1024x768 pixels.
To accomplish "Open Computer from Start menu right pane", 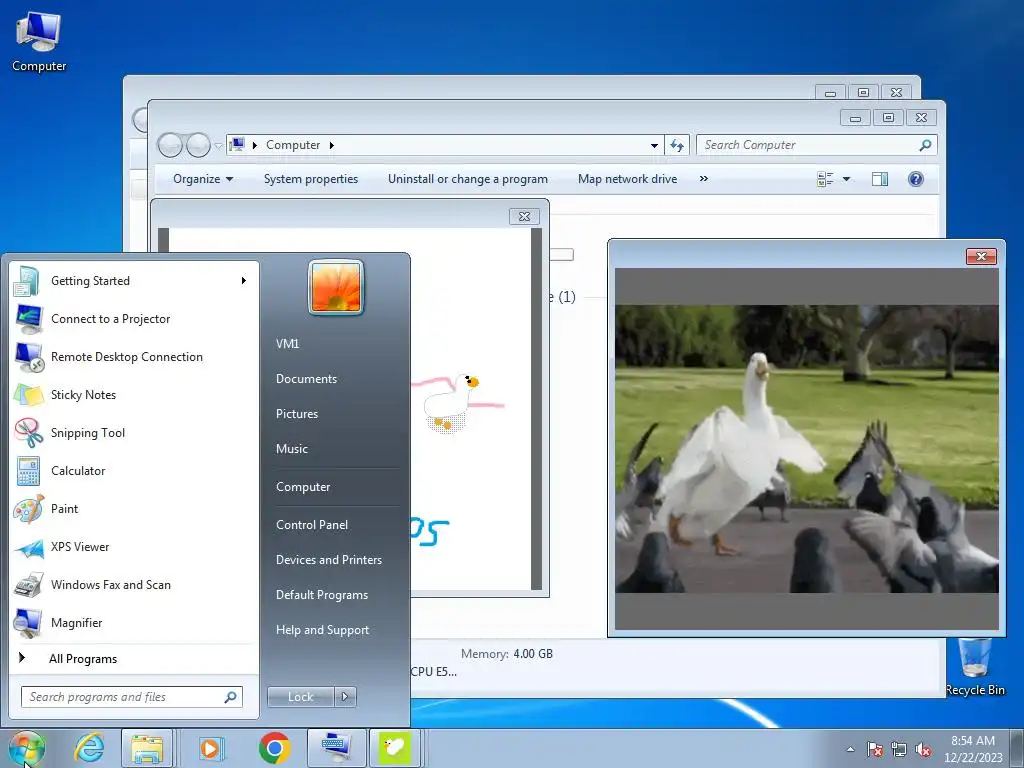I will point(303,487).
